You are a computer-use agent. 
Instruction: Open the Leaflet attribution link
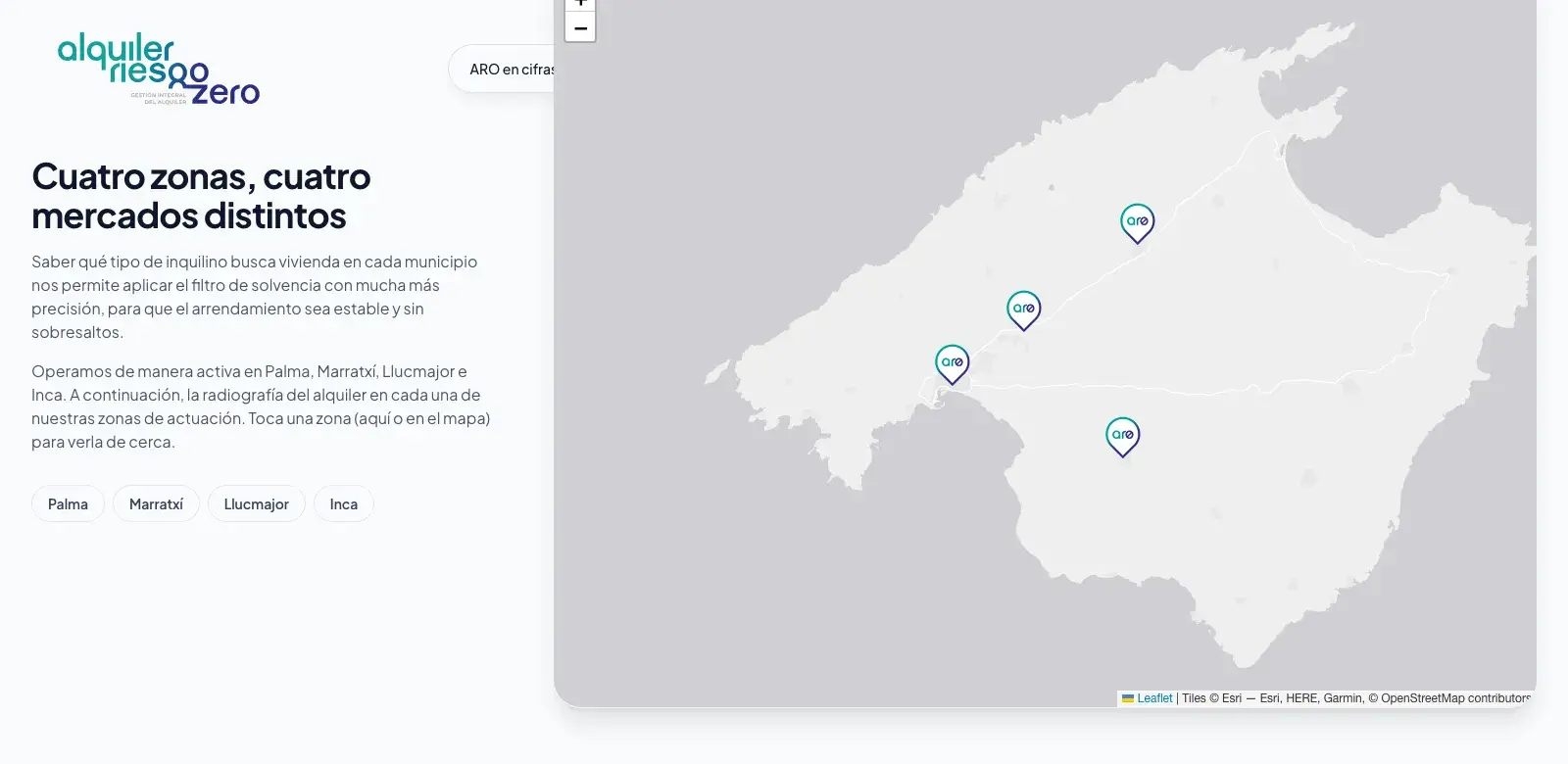pyautogui.click(x=1148, y=698)
